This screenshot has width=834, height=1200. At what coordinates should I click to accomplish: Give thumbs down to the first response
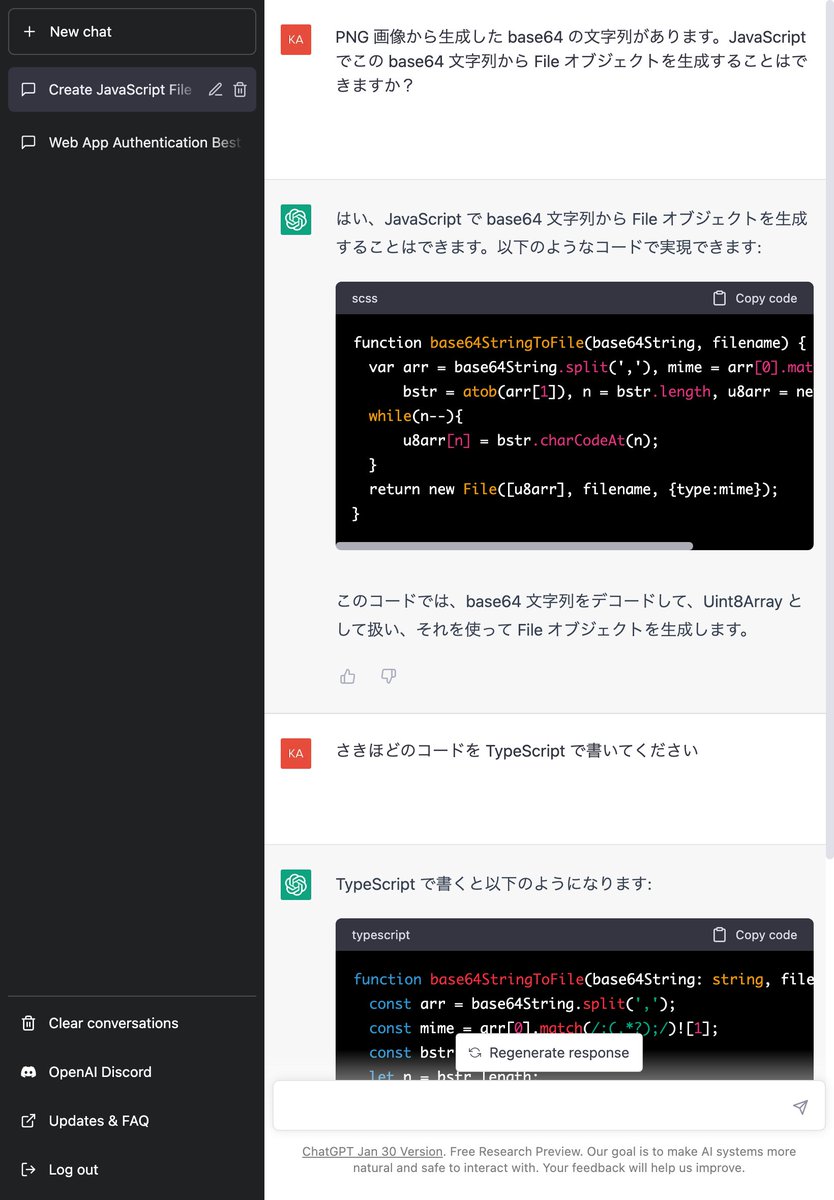pyautogui.click(x=389, y=676)
